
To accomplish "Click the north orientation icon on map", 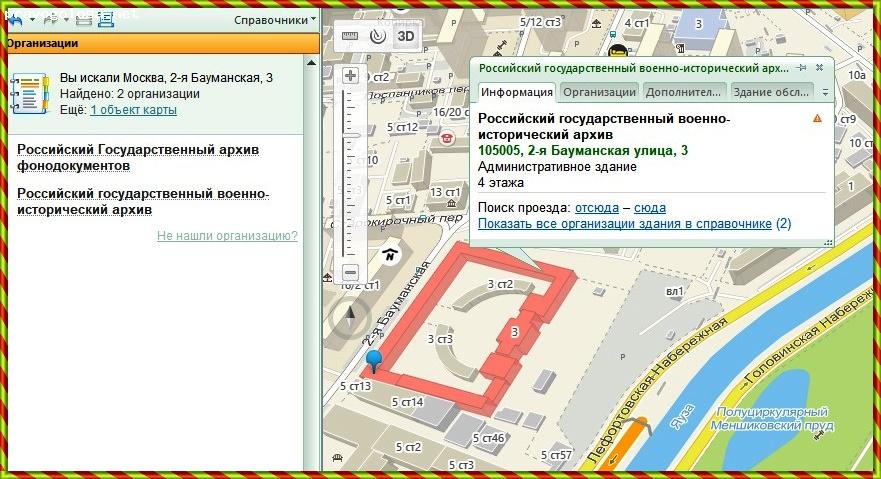I will [x=391, y=254].
